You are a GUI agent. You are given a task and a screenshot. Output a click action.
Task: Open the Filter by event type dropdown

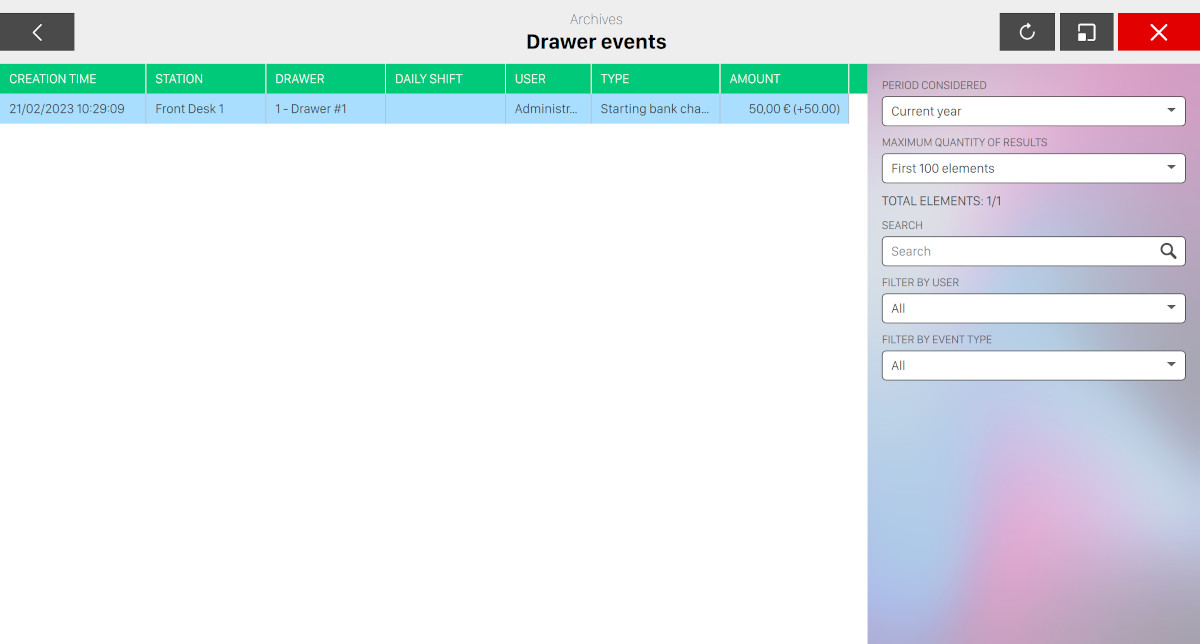click(x=1033, y=365)
